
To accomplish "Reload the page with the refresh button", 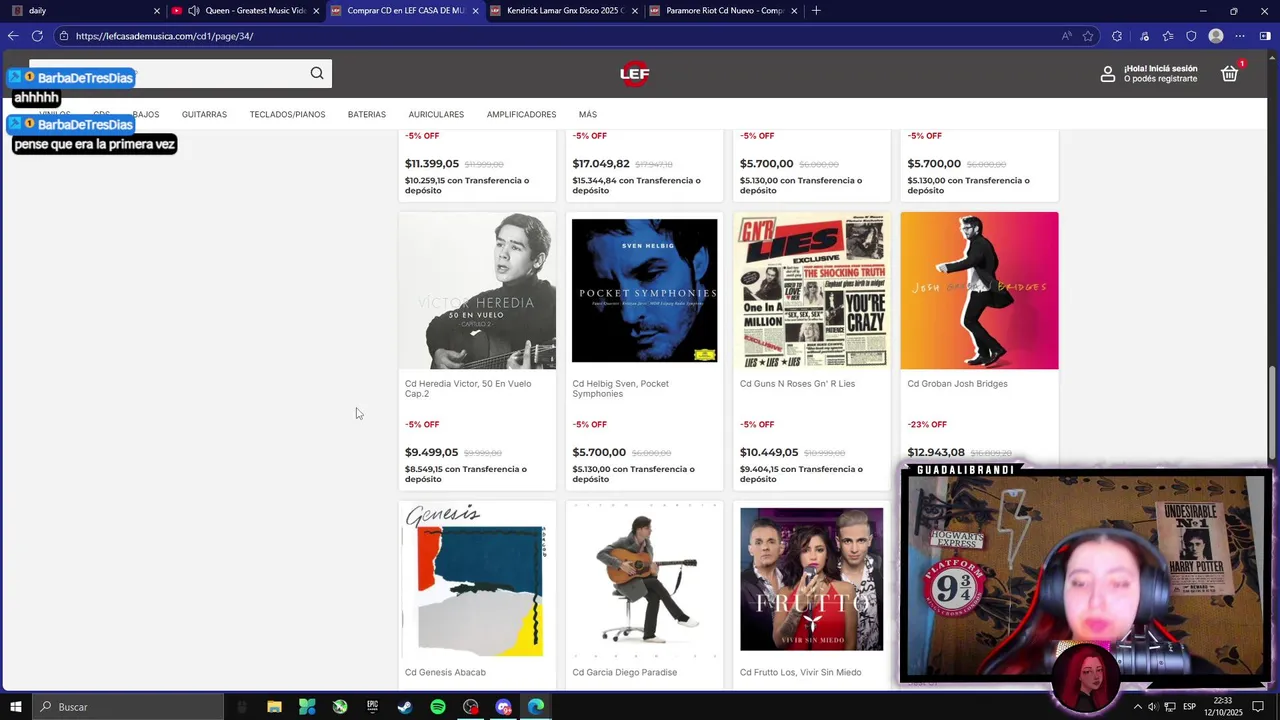I will point(37,36).
